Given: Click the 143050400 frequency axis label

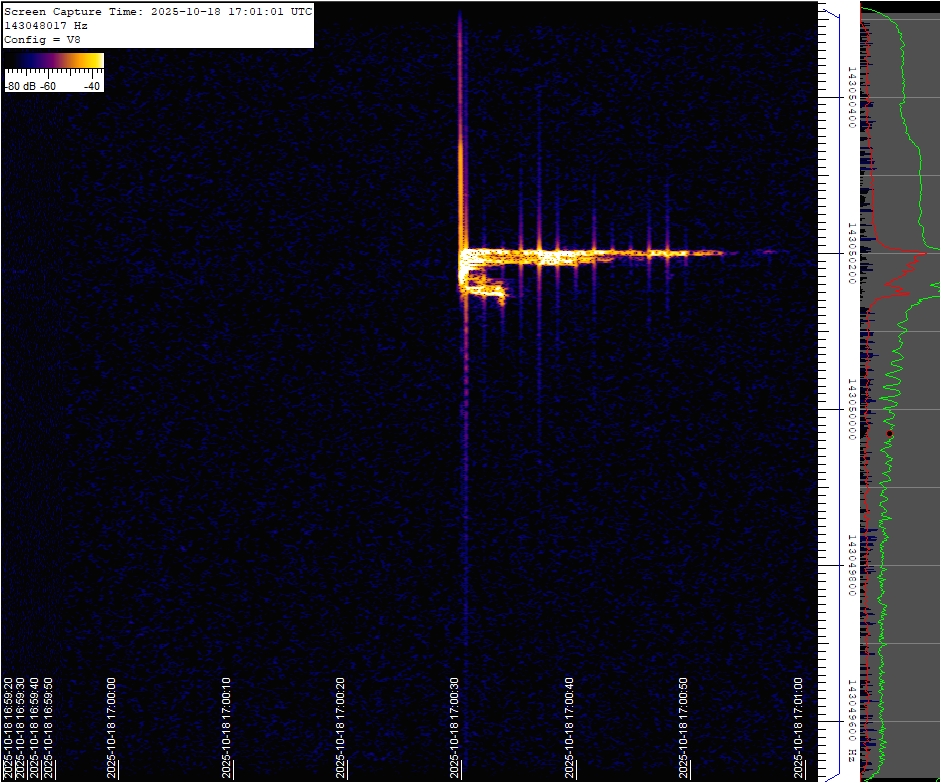Looking at the screenshot, I should point(851,98).
